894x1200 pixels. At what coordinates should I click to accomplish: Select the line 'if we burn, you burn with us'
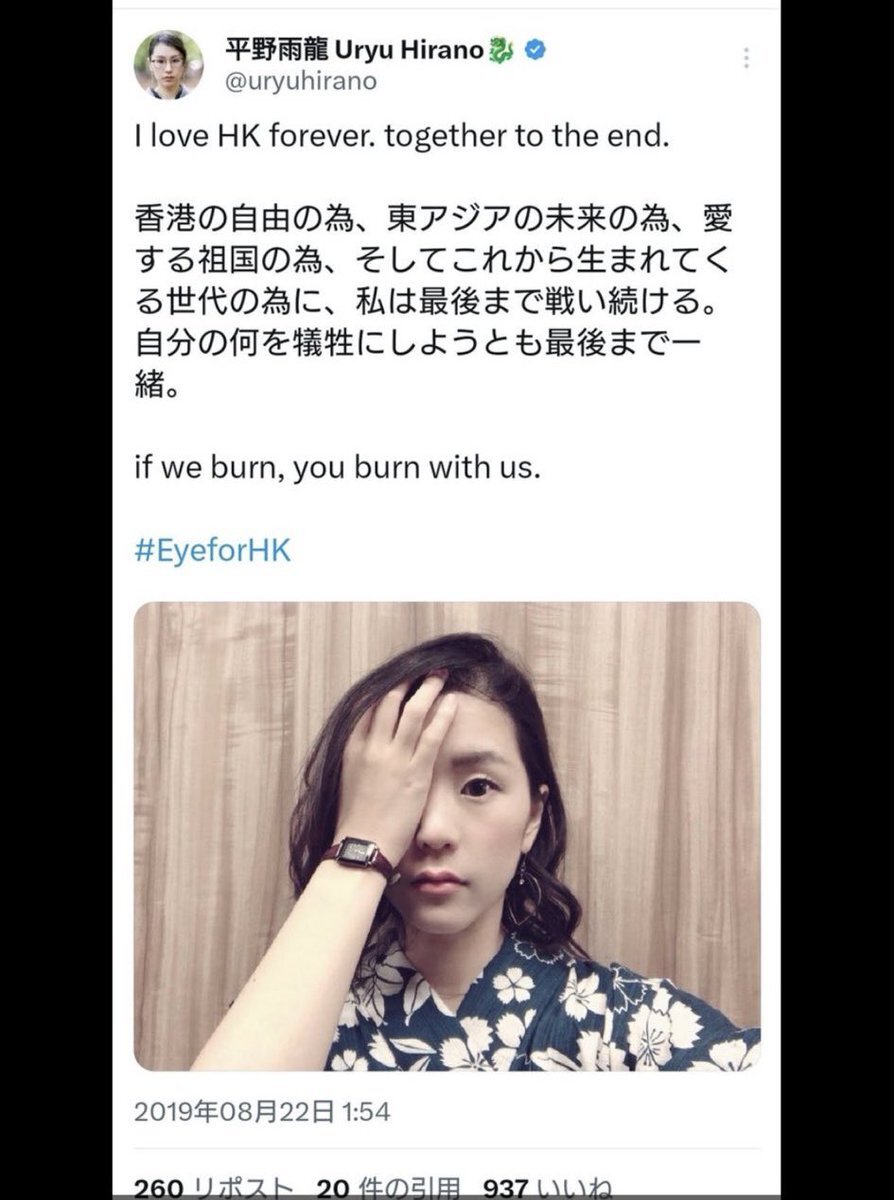337,467
